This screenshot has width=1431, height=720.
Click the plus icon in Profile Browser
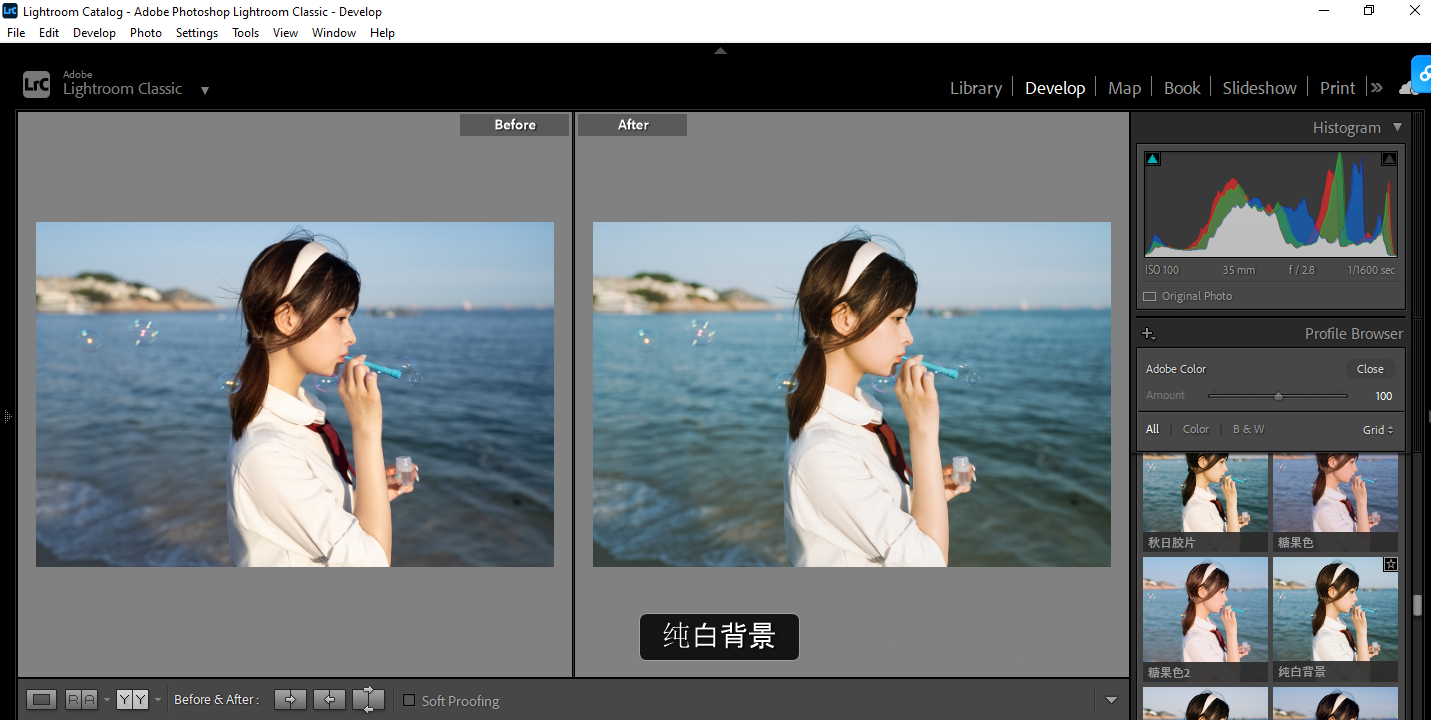tap(1148, 334)
